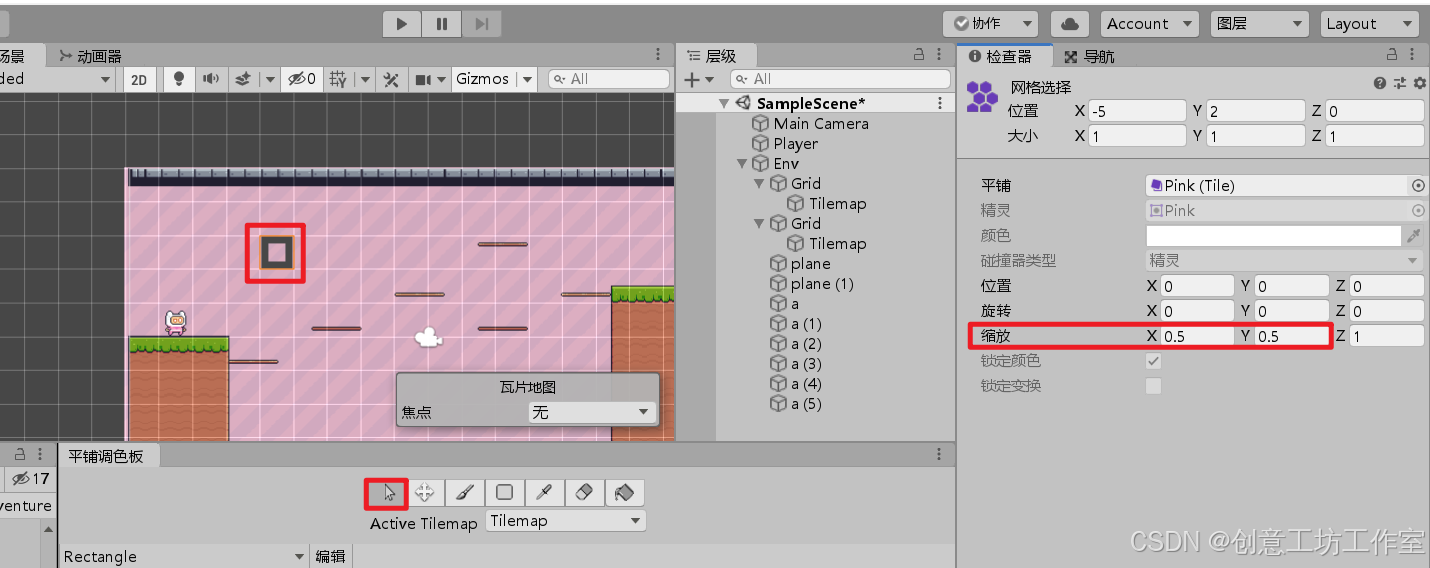Toggle Scene view effects icon
The height and width of the screenshot is (568, 1430).
(x=242, y=79)
